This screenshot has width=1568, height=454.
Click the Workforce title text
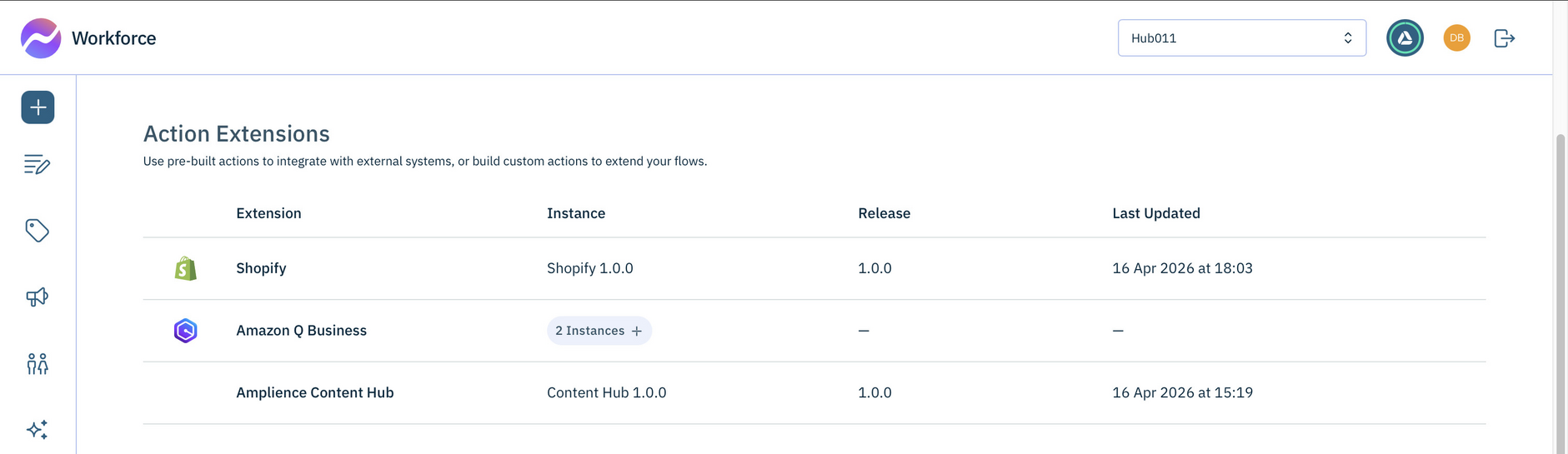pos(114,38)
